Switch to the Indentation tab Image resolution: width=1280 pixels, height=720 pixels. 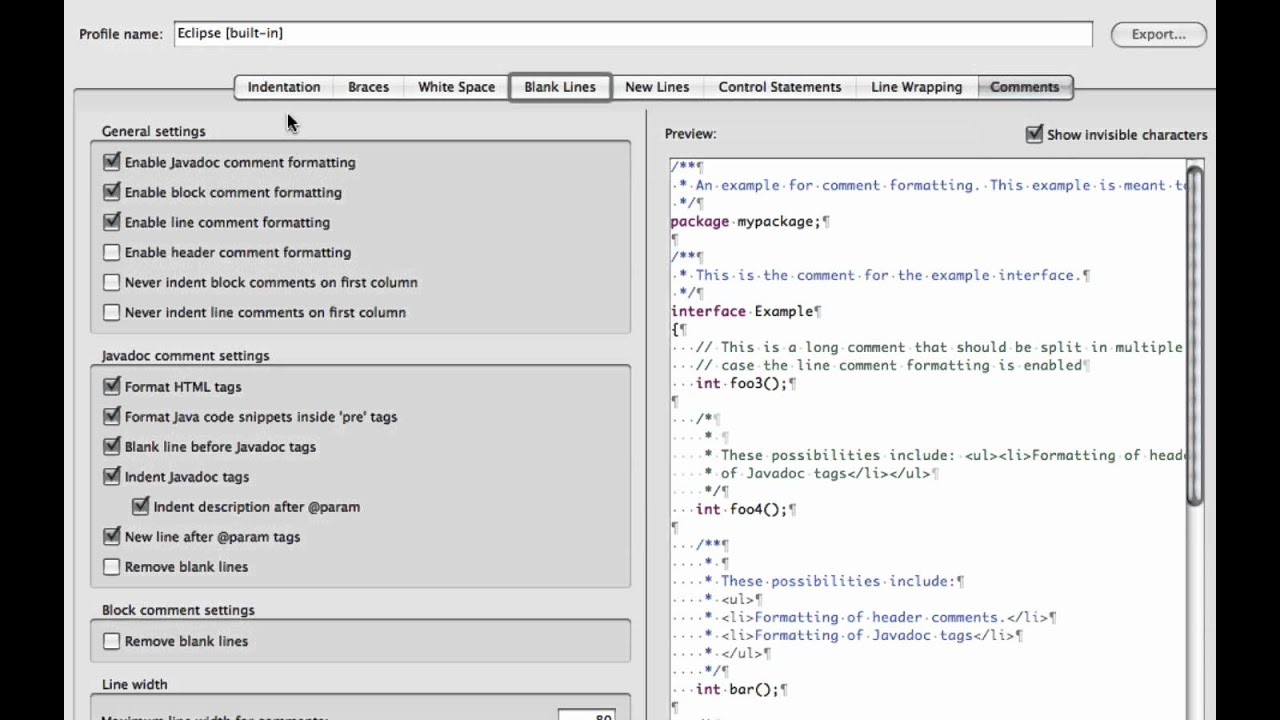[284, 87]
